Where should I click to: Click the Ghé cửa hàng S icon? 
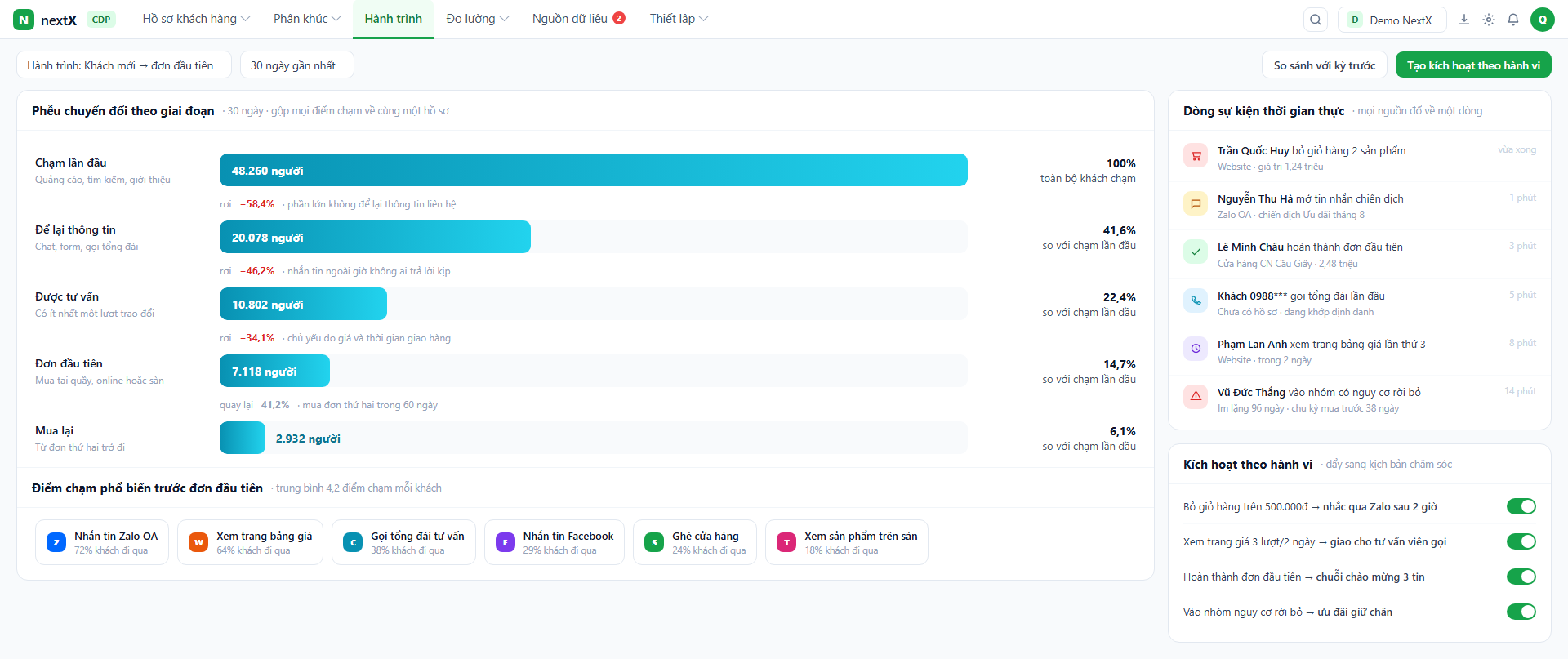(x=654, y=542)
